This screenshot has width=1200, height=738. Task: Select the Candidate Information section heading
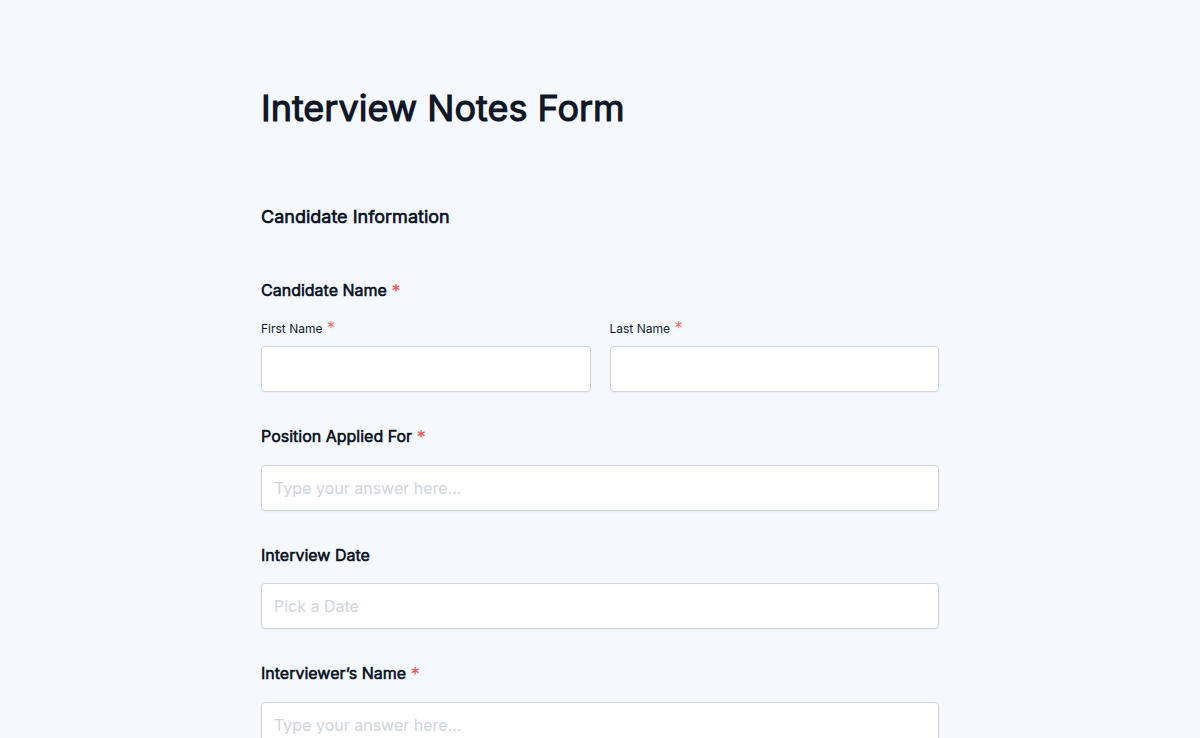coord(355,216)
